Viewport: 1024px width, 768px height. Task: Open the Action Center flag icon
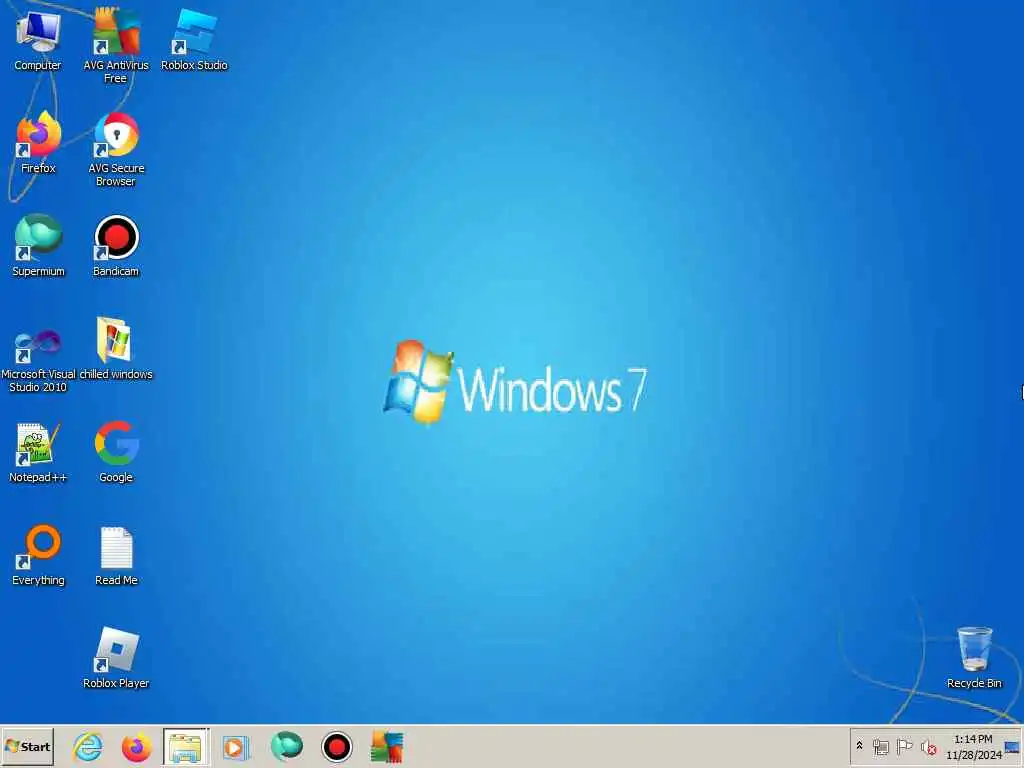click(904, 746)
